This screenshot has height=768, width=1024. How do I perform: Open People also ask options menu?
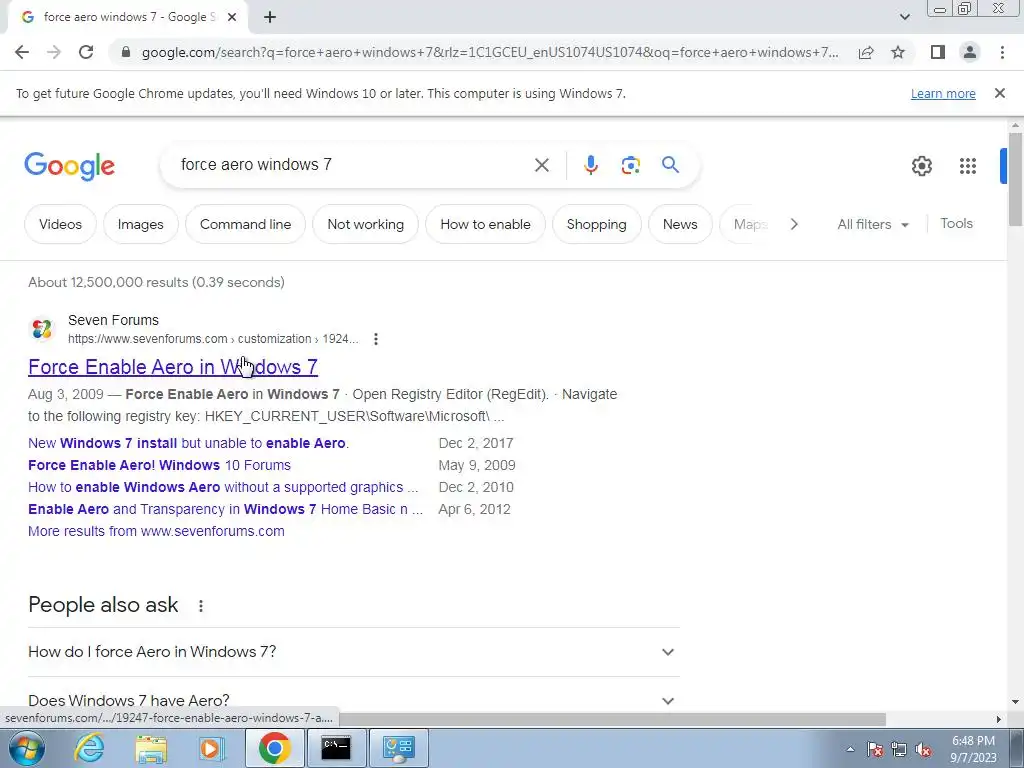pos(200,606)
